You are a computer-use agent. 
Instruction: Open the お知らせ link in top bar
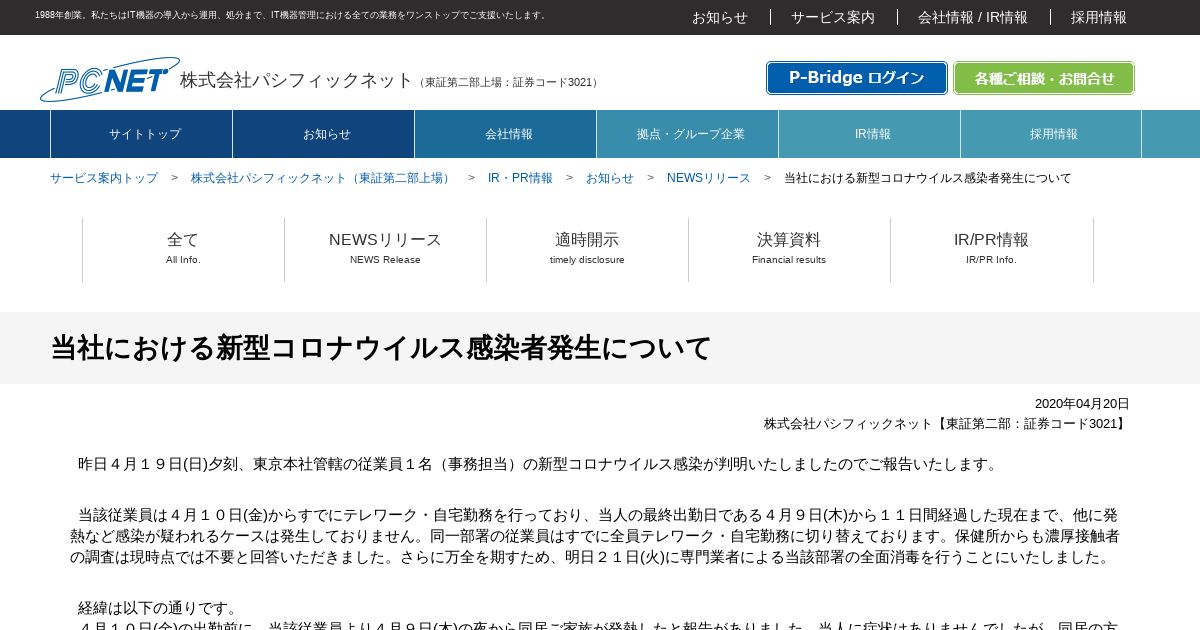tap(720, 17)
